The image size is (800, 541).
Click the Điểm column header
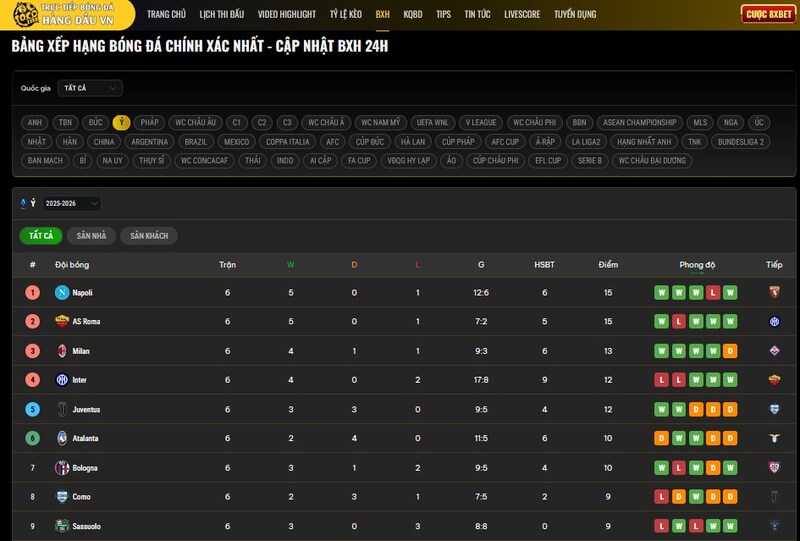tap(608, 265)
